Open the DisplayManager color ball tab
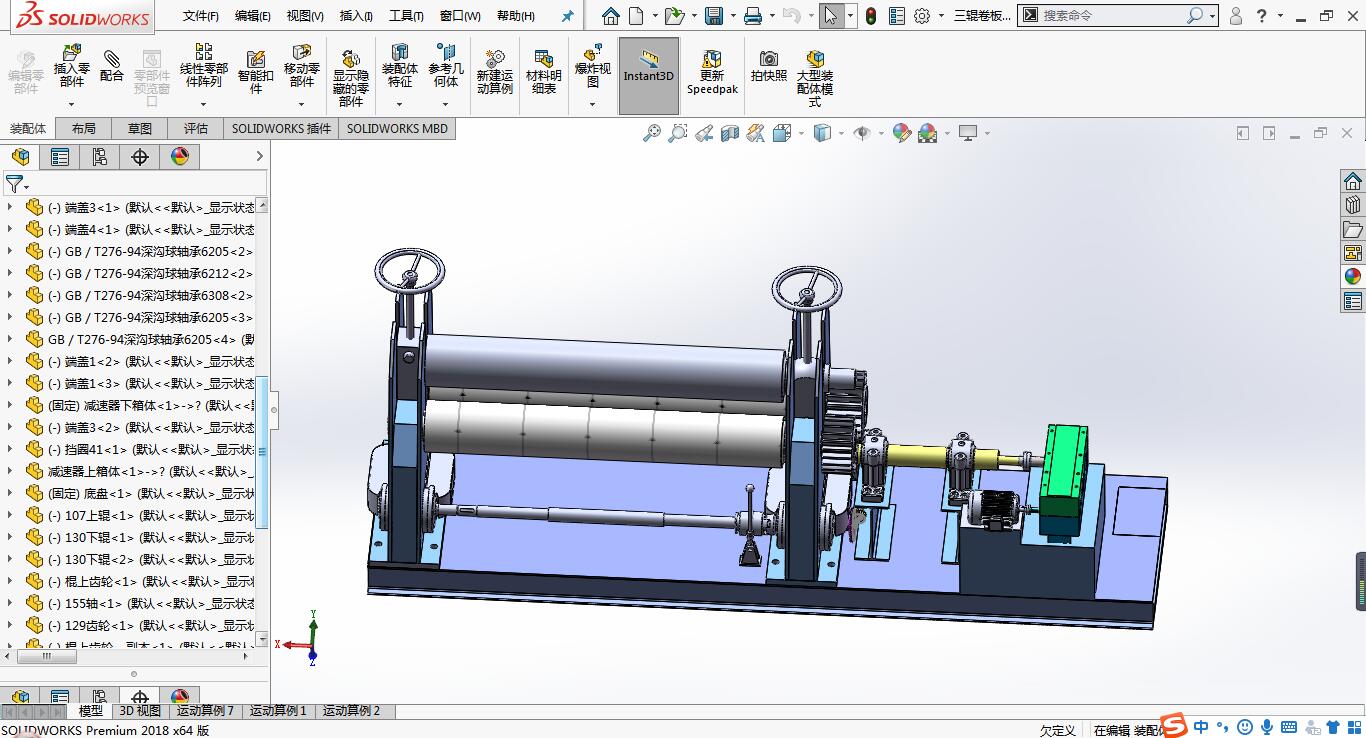The image size is (1366, 738). [179, 157]
